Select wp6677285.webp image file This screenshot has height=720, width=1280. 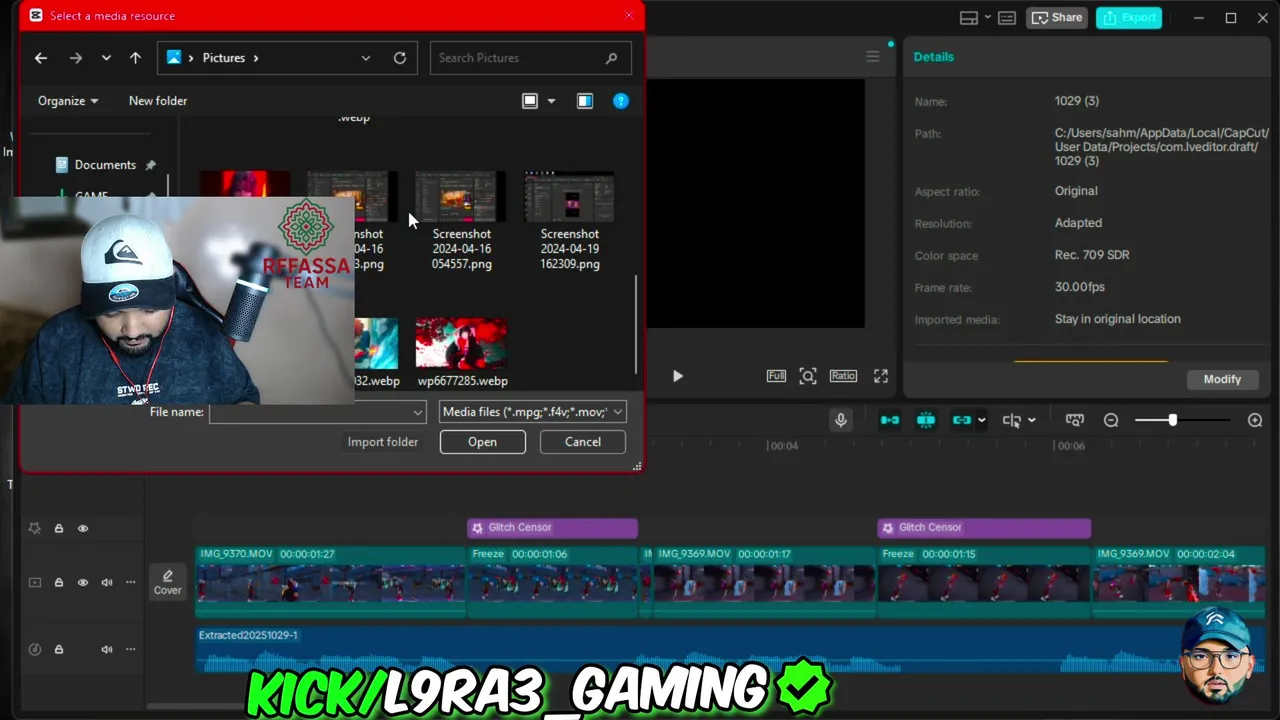pyautogui.click(x=462, y=353)
